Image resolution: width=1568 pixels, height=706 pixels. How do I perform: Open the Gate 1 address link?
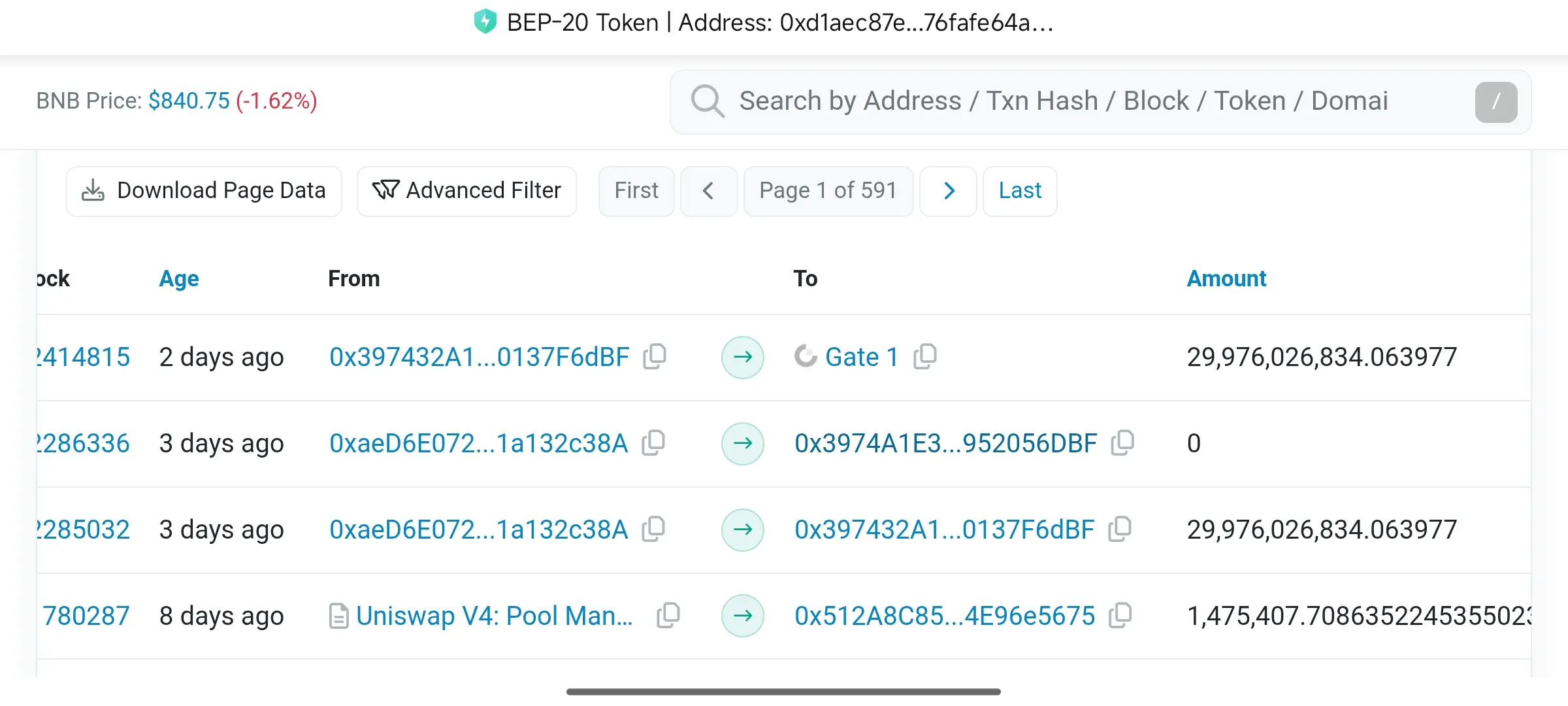[x=861, y=357]
